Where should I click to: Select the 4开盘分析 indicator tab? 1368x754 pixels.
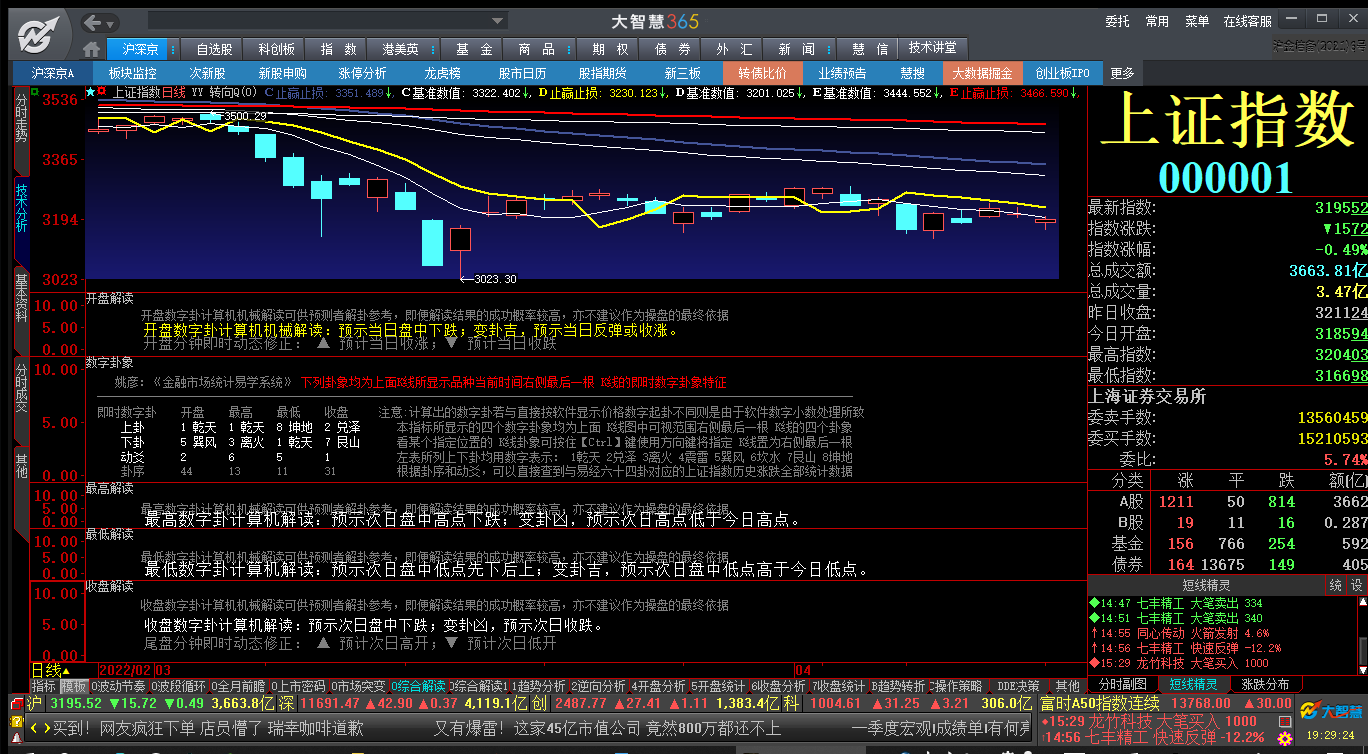coord(659,686)
